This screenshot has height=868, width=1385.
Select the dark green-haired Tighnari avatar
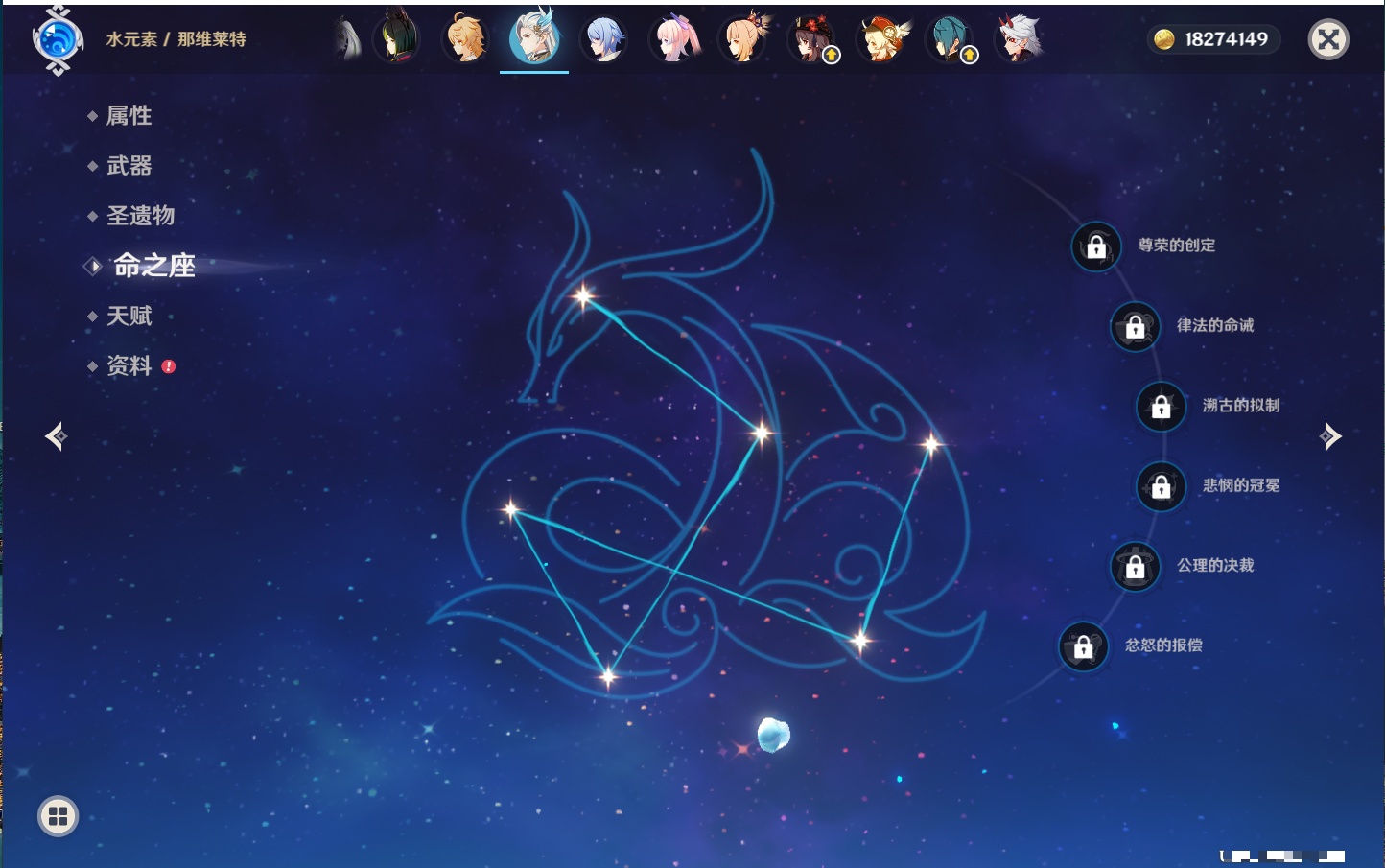pos(396,39)
